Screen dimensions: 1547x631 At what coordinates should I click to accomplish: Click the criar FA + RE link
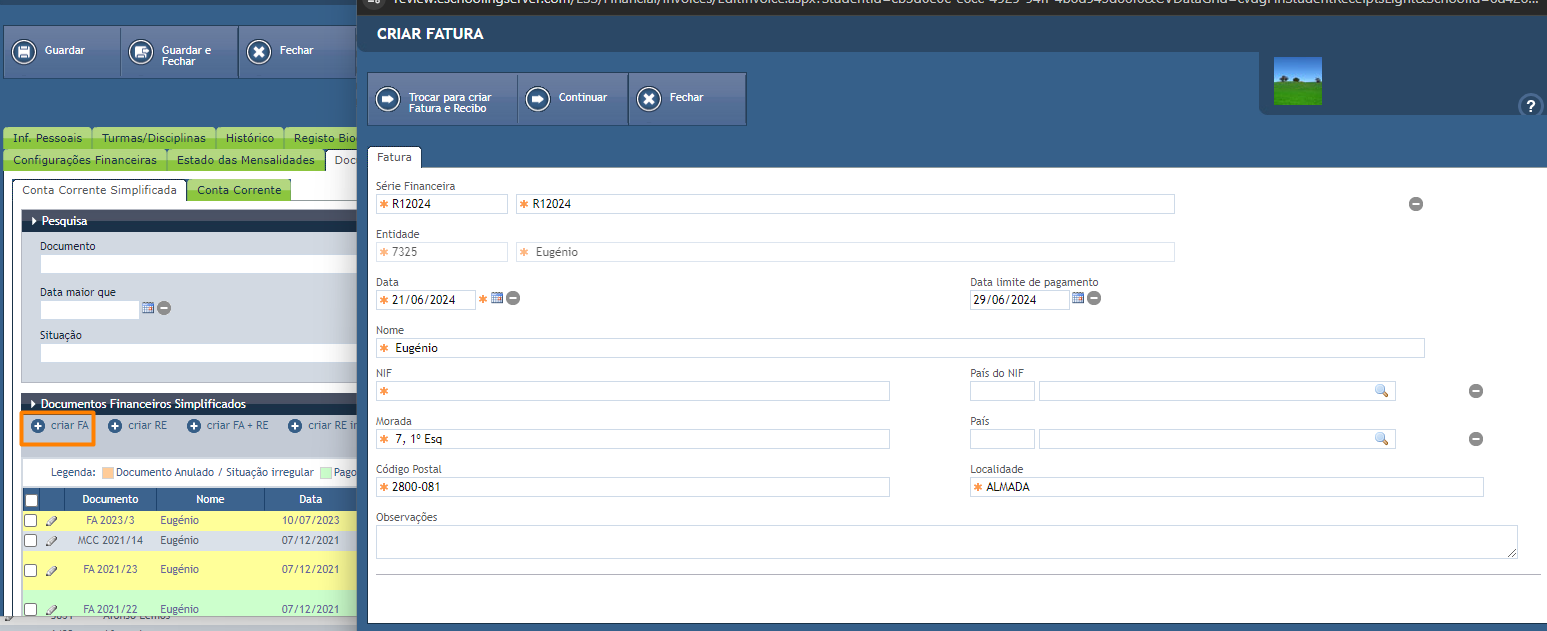pyautogui.click(x=238, y=425)
